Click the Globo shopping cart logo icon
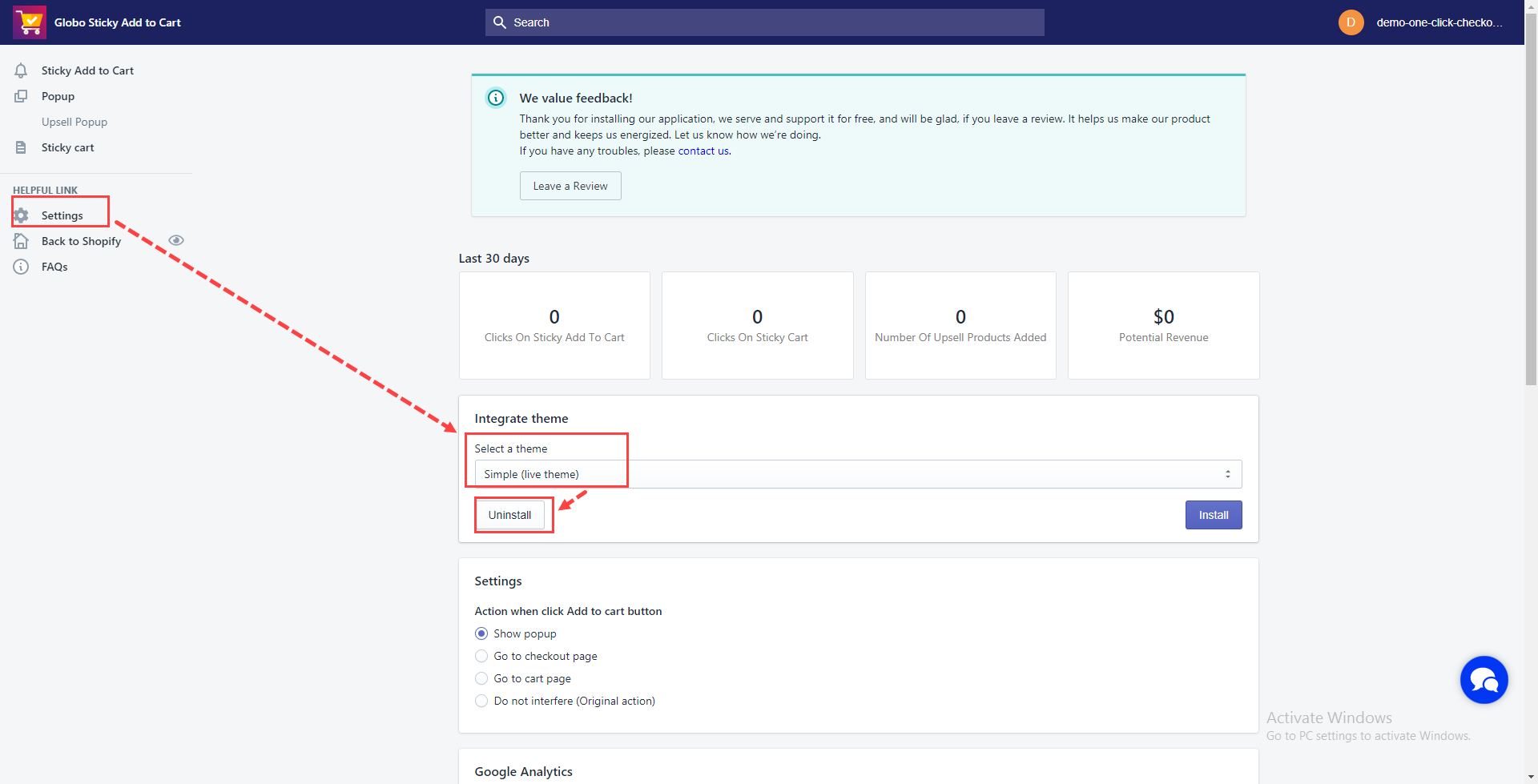The width and height of the screenshot is (1538, 784). click(30, 22)
